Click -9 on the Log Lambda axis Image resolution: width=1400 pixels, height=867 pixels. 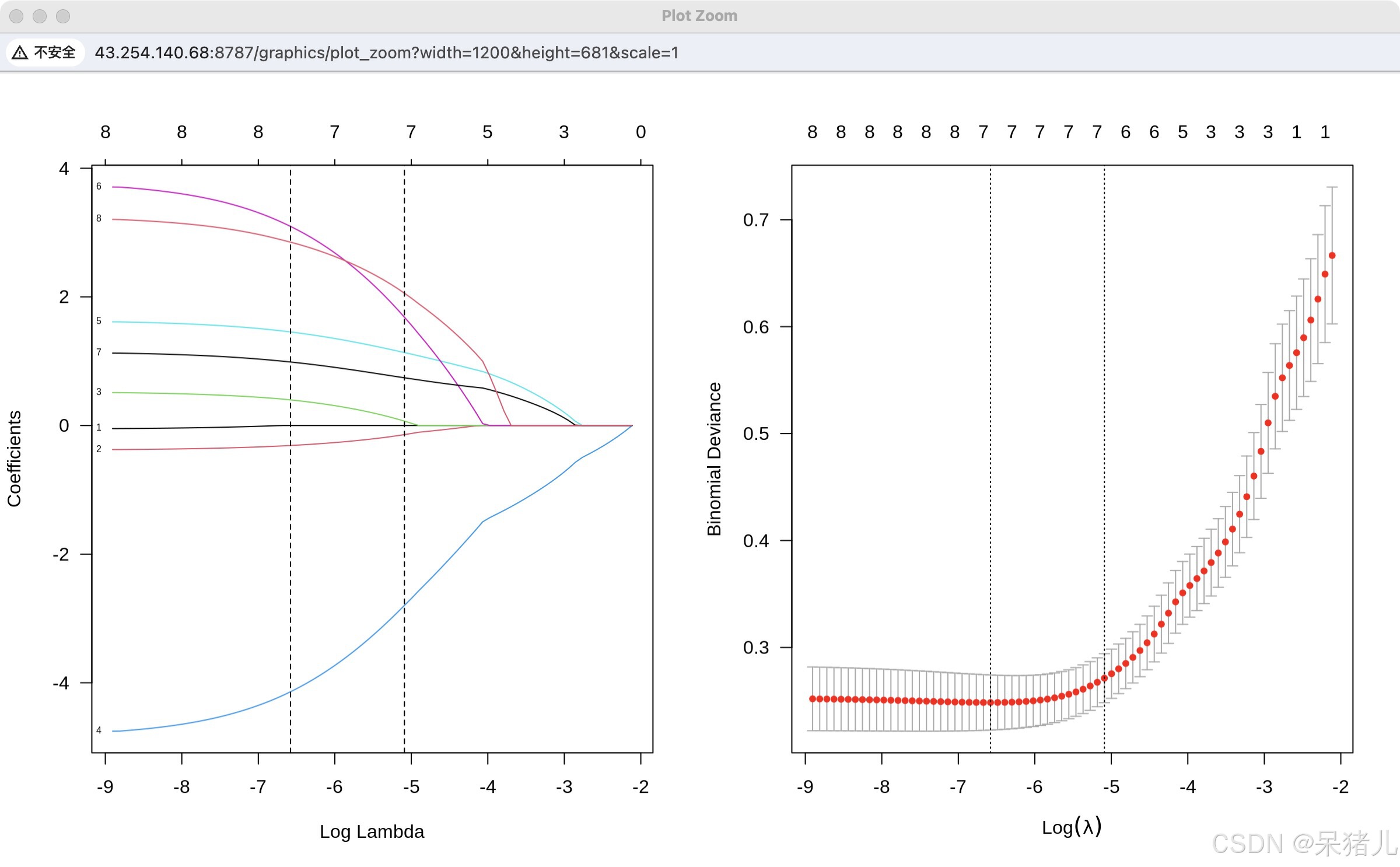click(x=105, y=787)
